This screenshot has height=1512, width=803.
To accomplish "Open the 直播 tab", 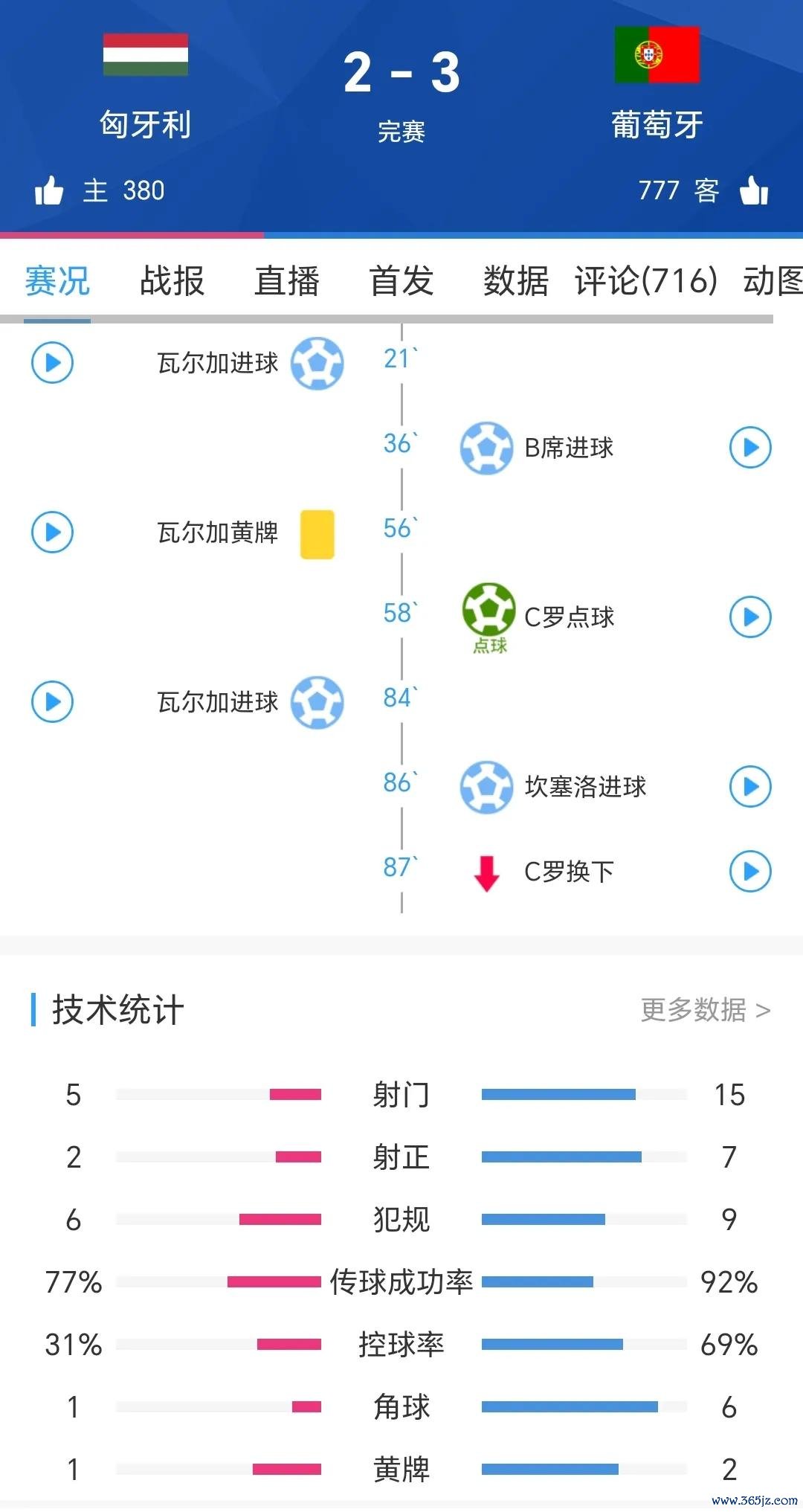I will click(x=287, y=281).
